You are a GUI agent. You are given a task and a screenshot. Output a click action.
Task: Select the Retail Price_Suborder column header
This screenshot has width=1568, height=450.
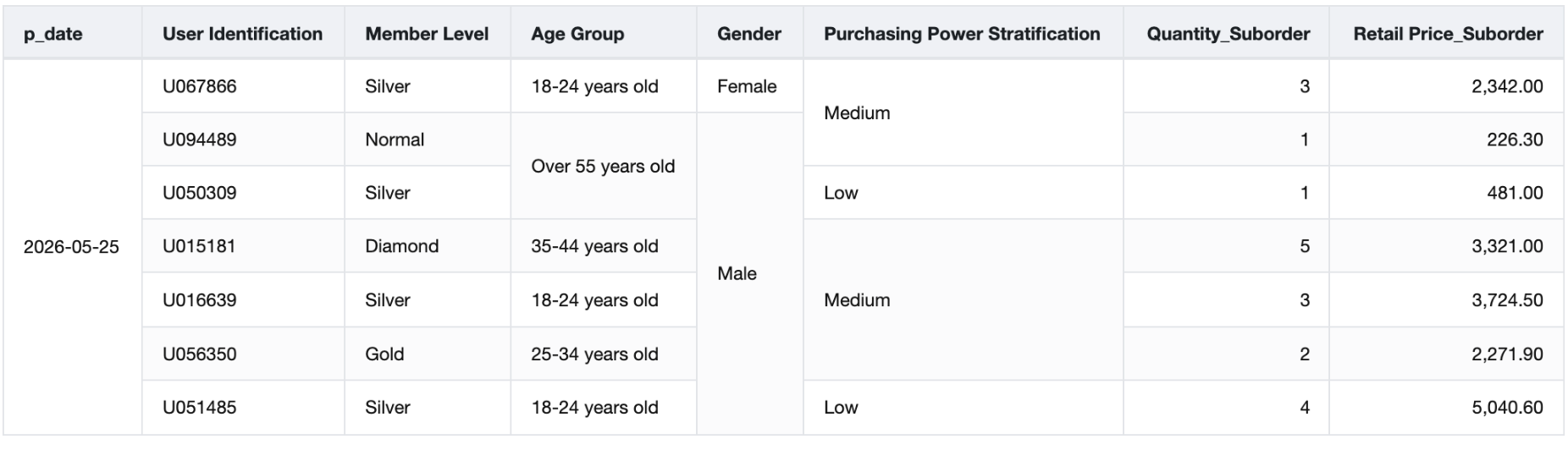click(x=1447, y=34)
